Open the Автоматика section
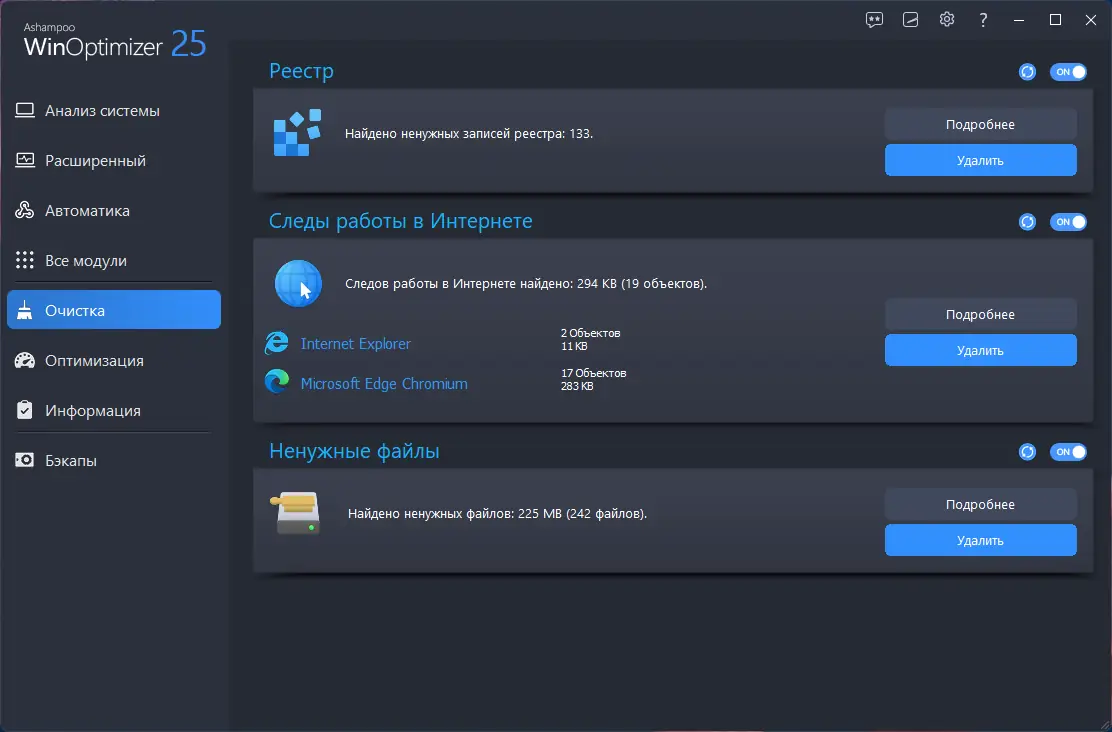1112x732 pixels. tap(113, 211)
